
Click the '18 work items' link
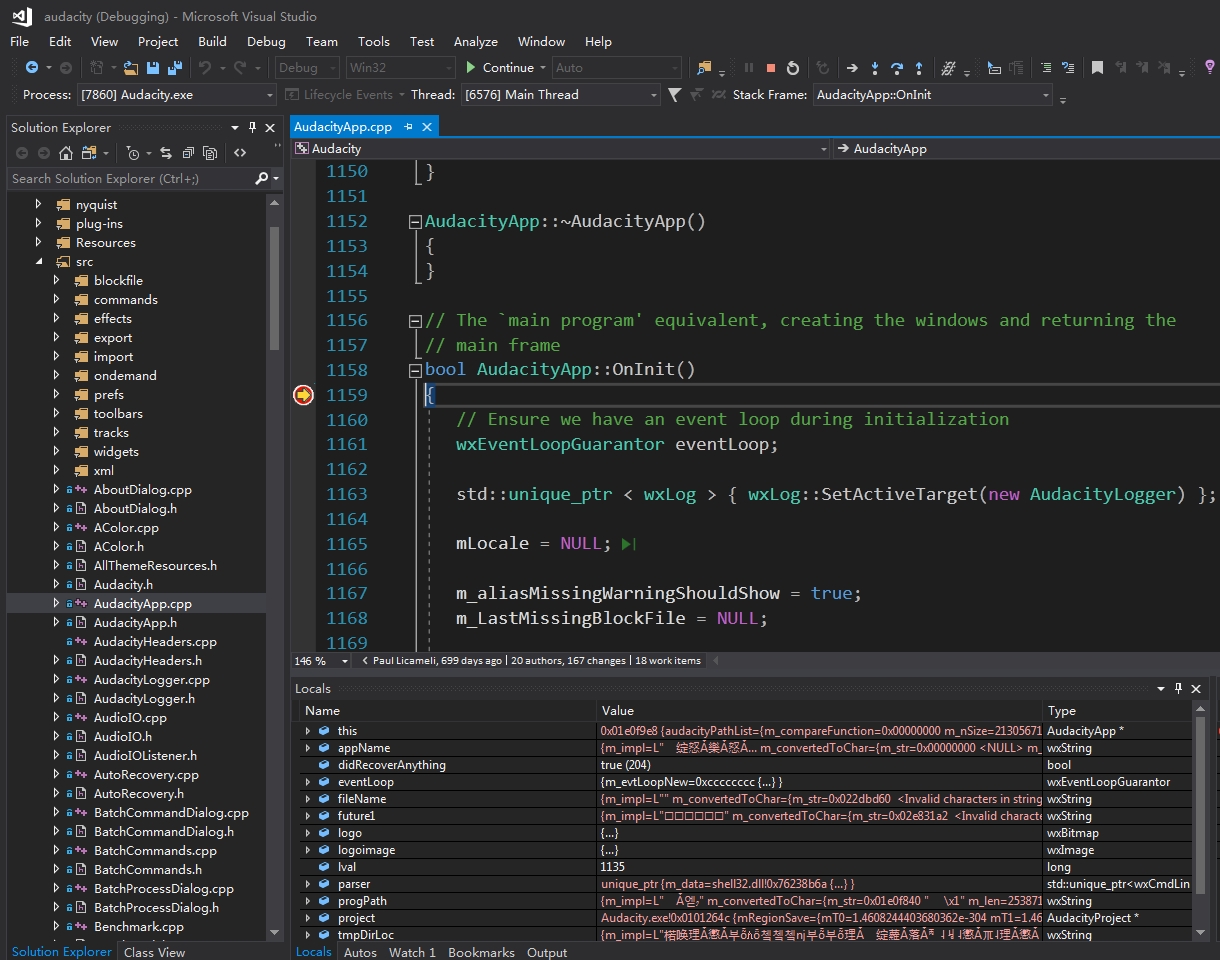(x=668, y=661)
